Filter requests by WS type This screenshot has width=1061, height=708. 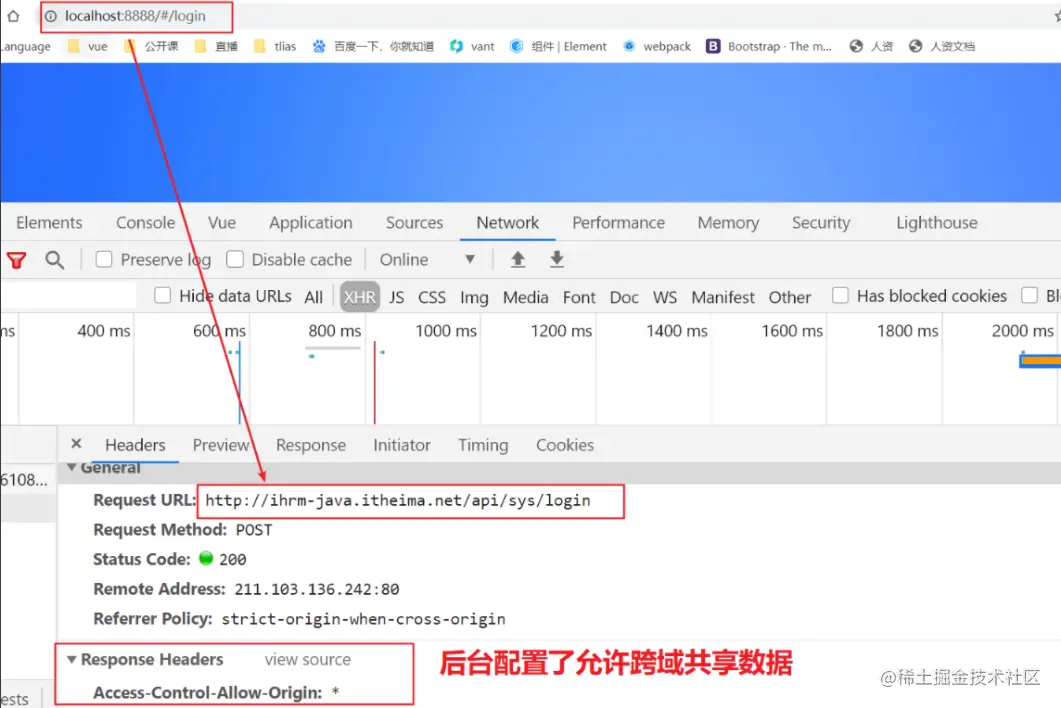pos(664,297)
